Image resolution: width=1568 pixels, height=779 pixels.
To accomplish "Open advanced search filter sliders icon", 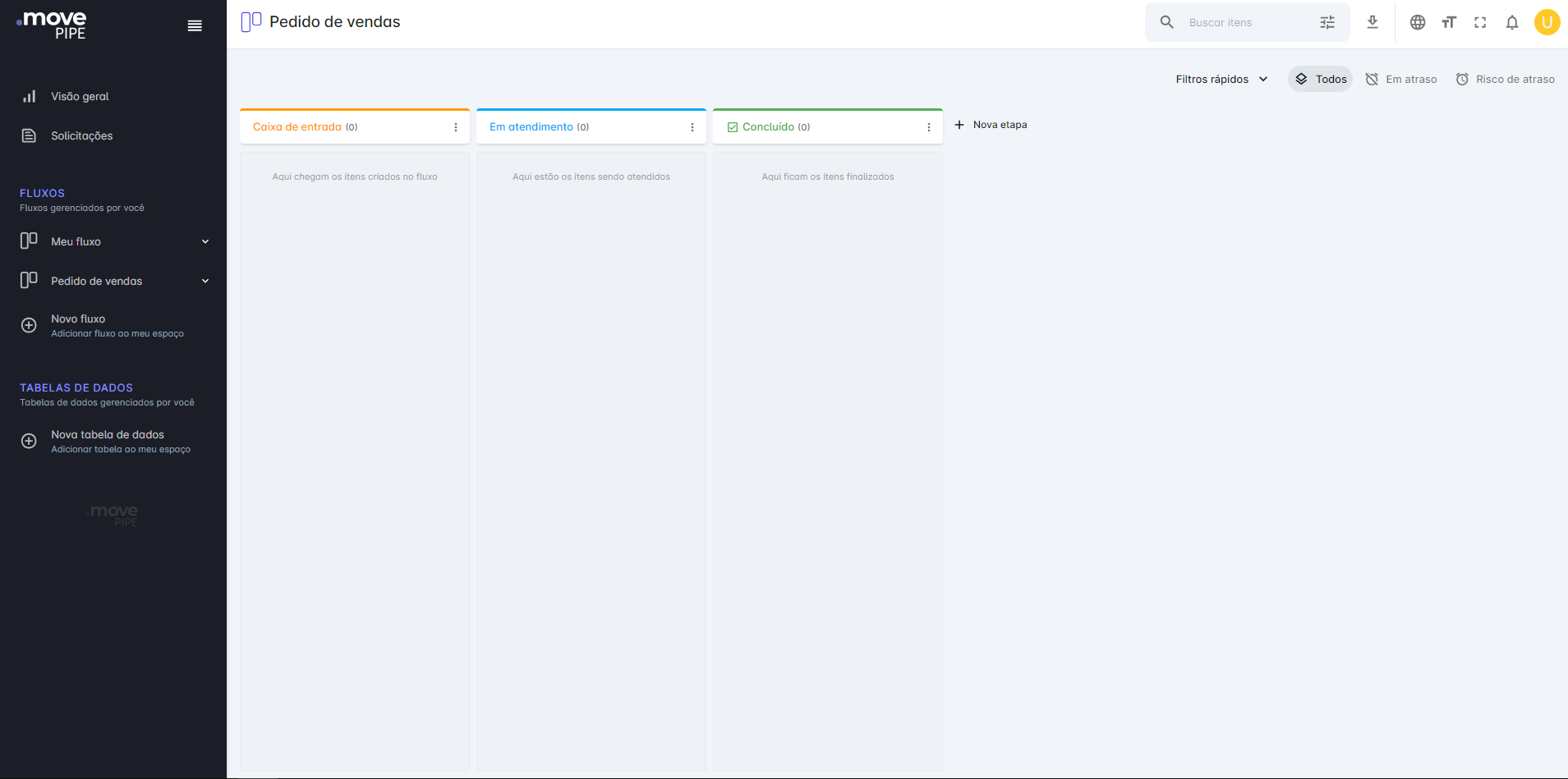I will [1327, 22].
